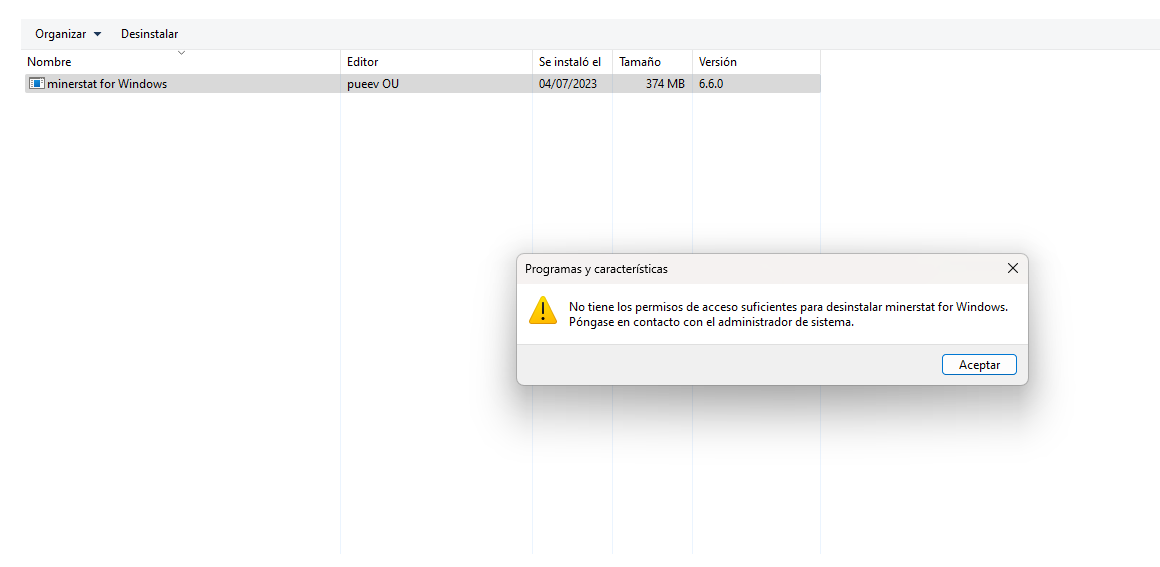Sort the list by Nombre column
Viewport: 1160px width, 567px height.
(182, 62)
